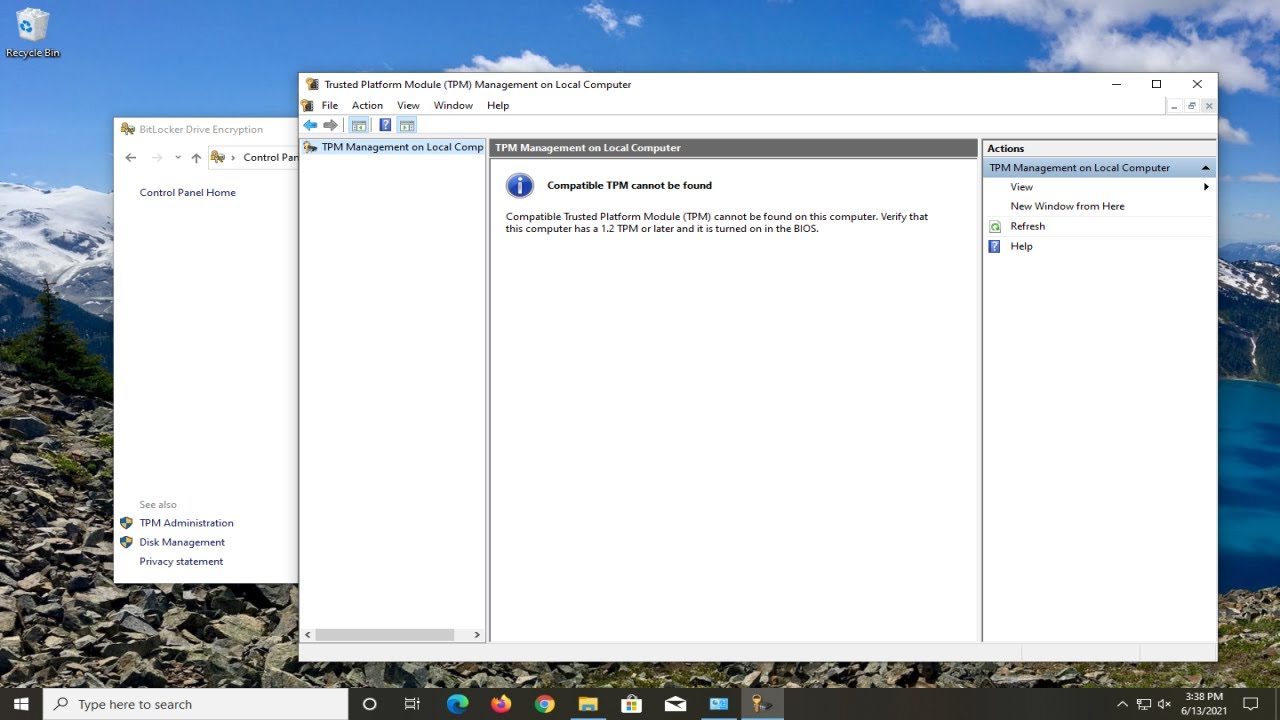The width and height of the screenshot is (1280, 720).
Task: Open recent locations dropdown in BitLocker window
Action: [178, 157]
